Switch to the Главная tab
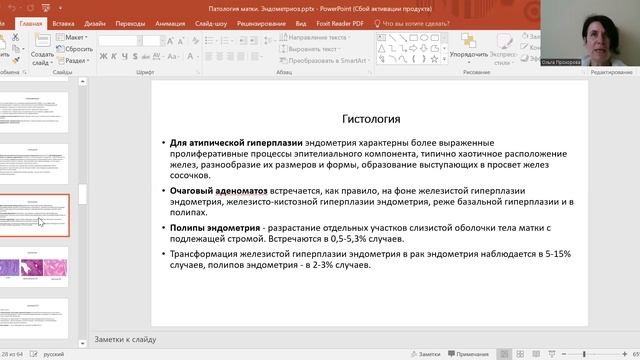The width and height of the screenshot is (640, 360). pyautogui.click(x=31, y=24)
